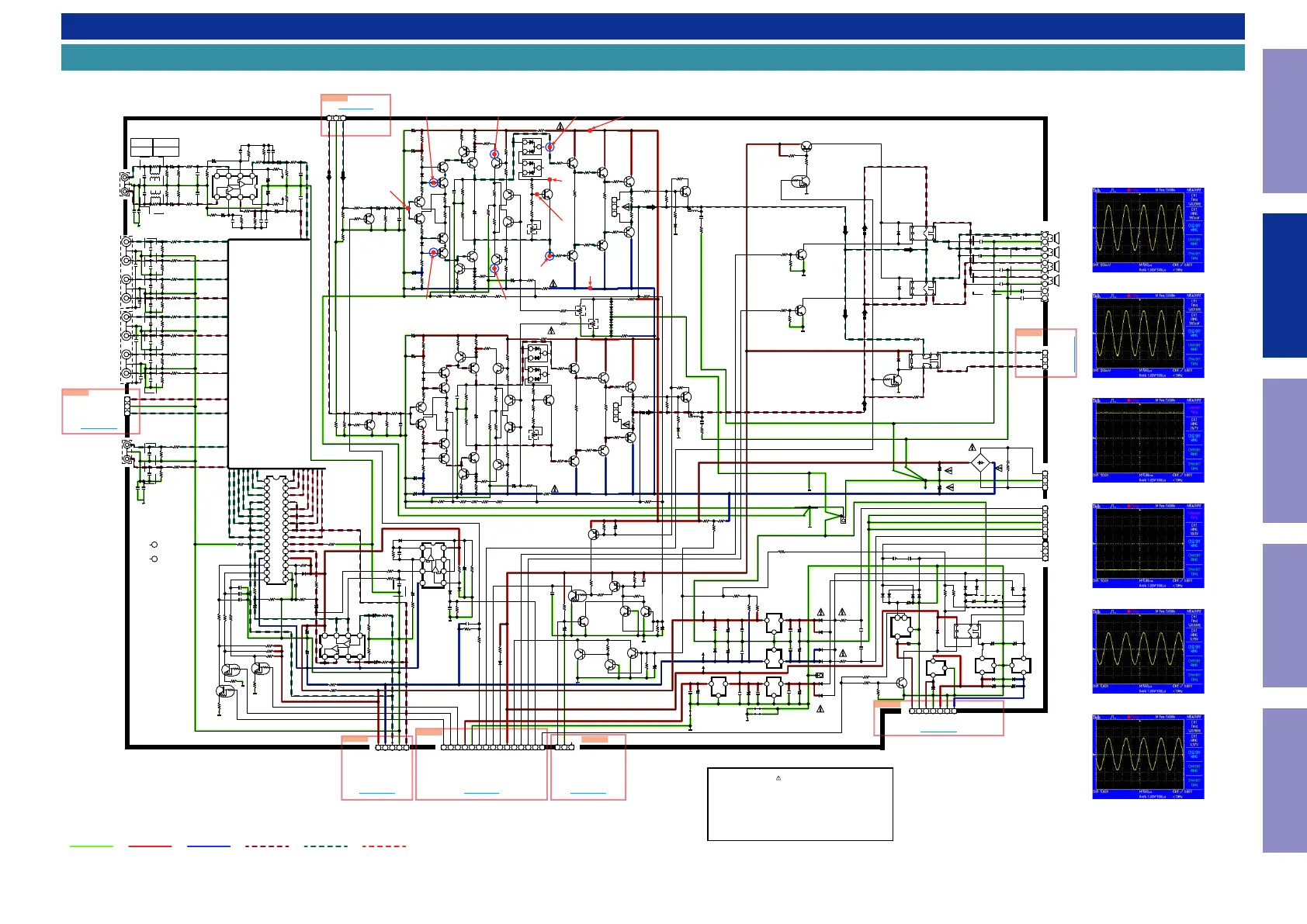
Task: Open the oscilloscope thumbnail with flat trace near bottom
Action: (x=1148, y=546)
